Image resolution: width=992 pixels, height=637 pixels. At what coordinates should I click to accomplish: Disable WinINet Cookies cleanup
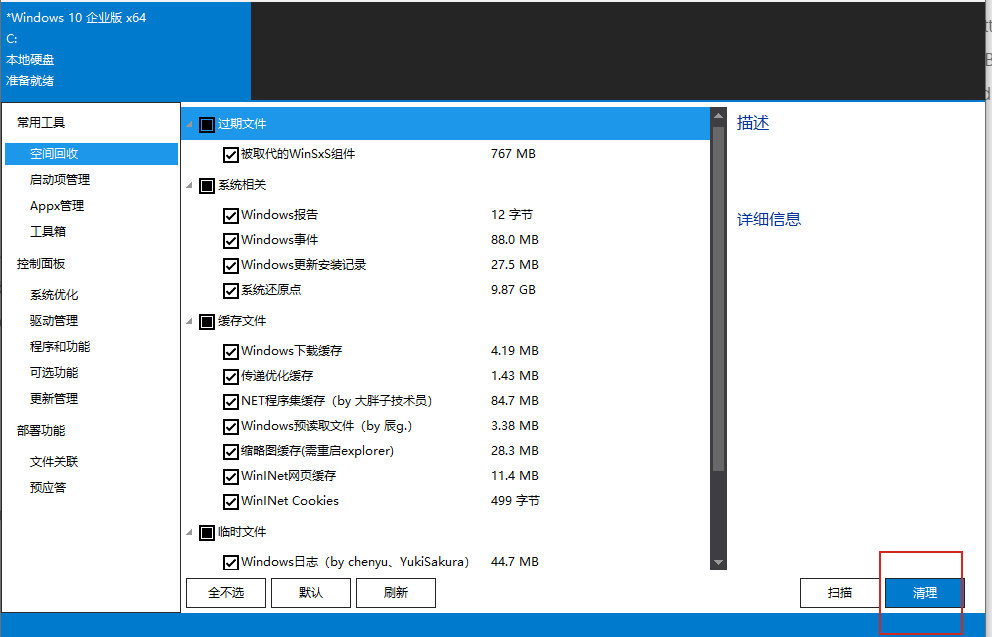231,501
